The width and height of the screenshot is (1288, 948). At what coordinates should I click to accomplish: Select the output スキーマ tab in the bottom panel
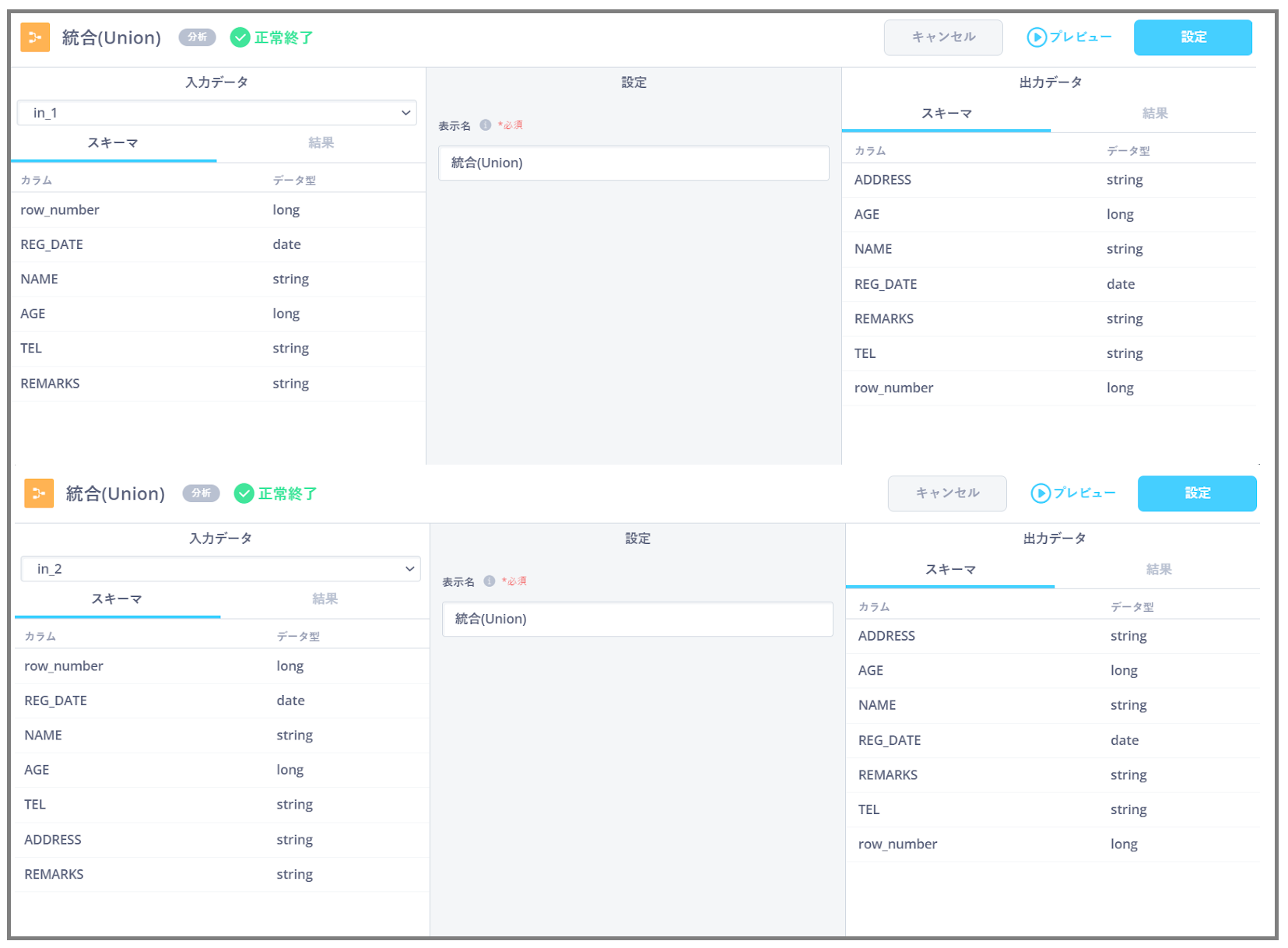tap(950, 570)
